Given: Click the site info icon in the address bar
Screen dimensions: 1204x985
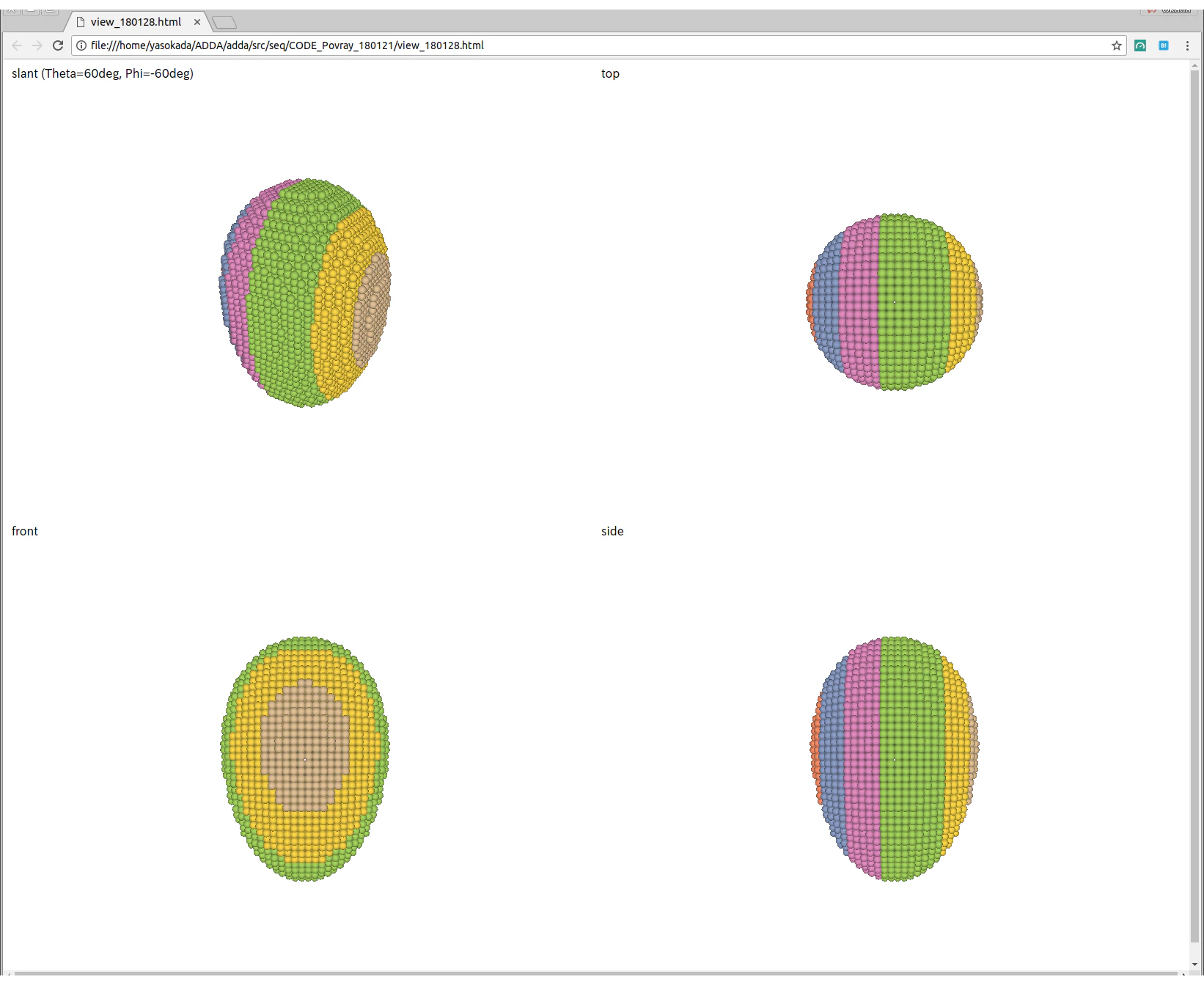Looking at the screenshot, I should [81, 45].
